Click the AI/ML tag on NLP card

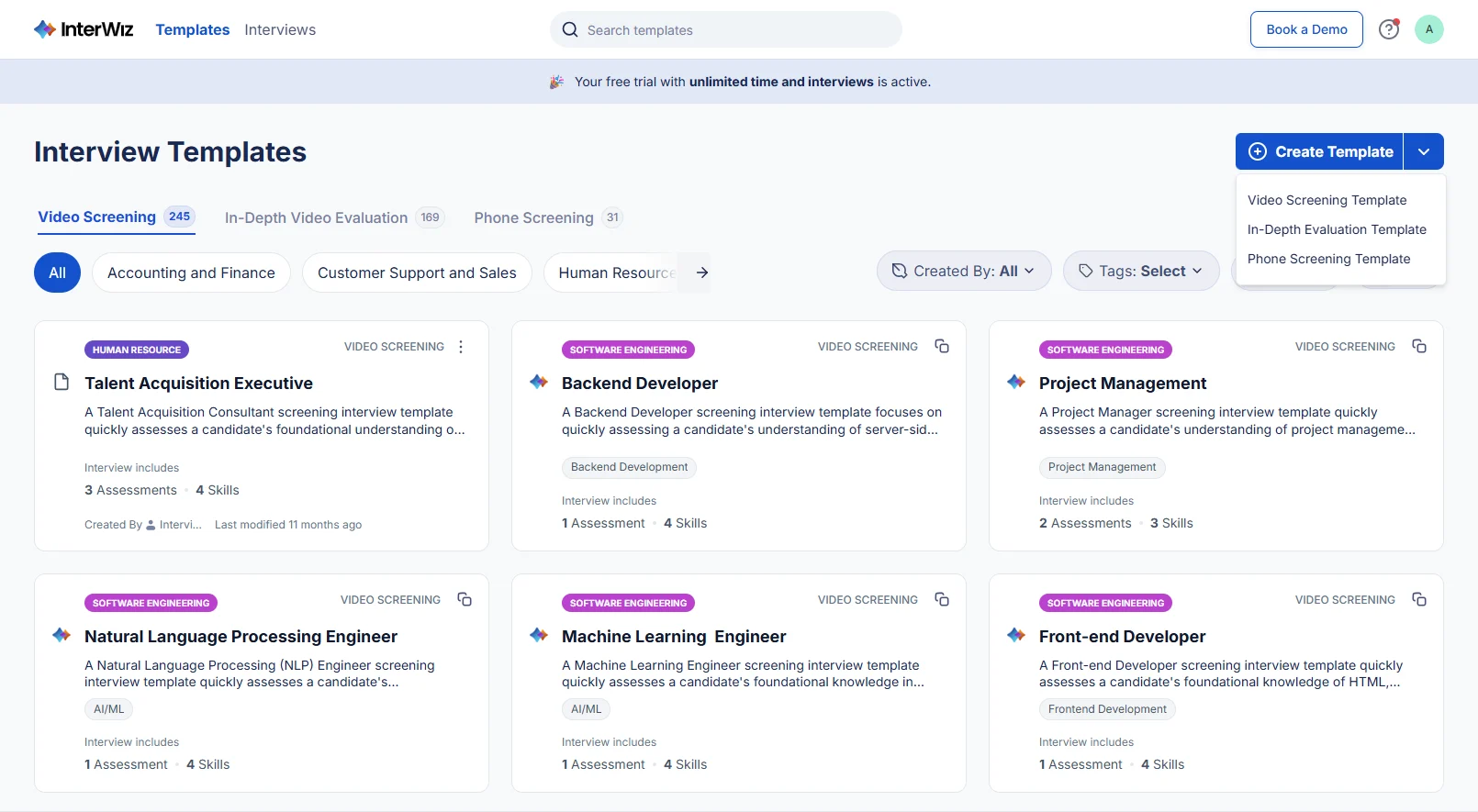click(108, 709)
